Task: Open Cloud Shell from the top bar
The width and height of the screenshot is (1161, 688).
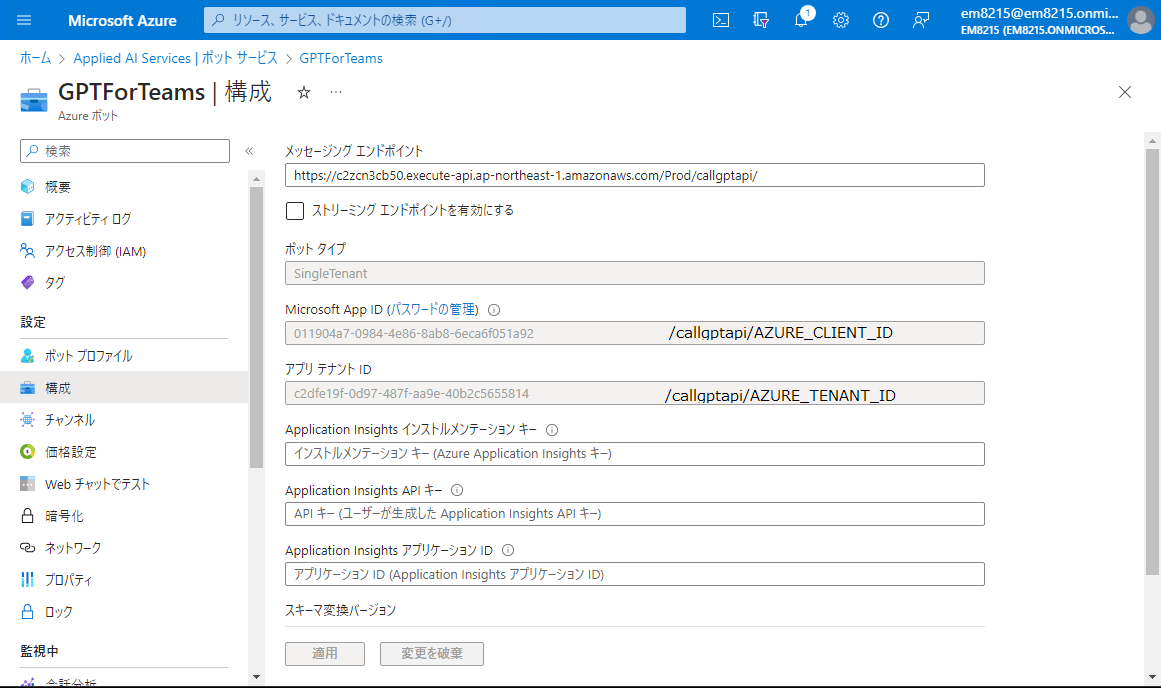Action: pyautogui.click(x=720, y=20)
